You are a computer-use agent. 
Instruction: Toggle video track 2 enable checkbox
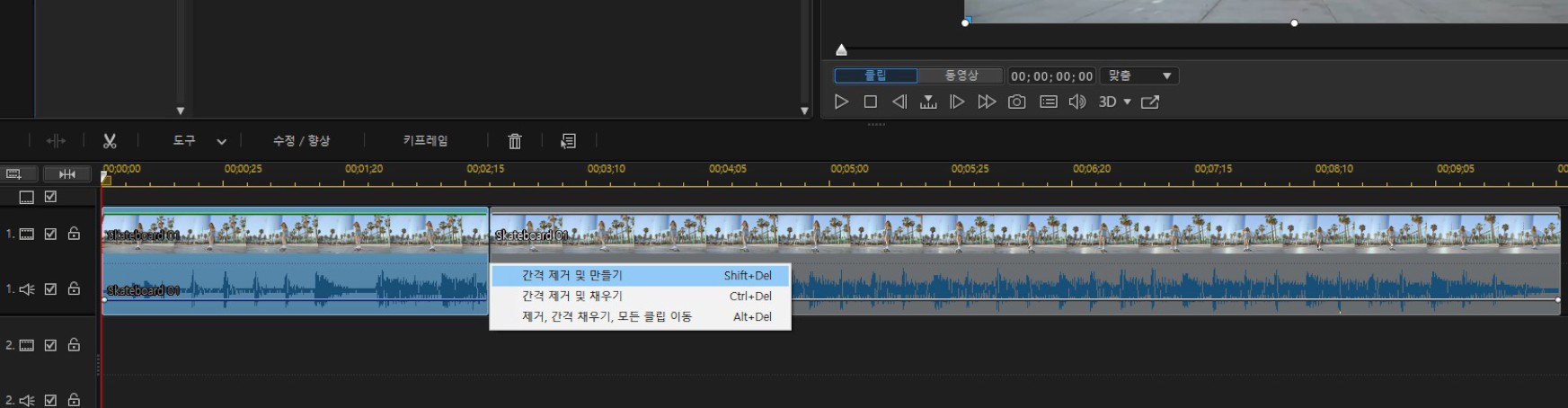point(50,345)
